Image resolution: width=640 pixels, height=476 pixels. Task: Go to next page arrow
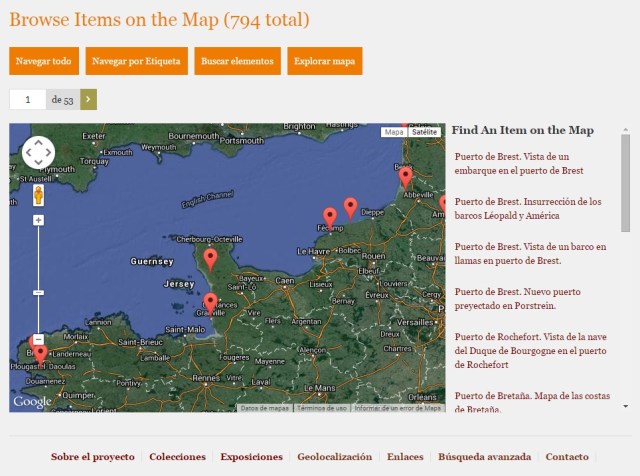[88, 99]
